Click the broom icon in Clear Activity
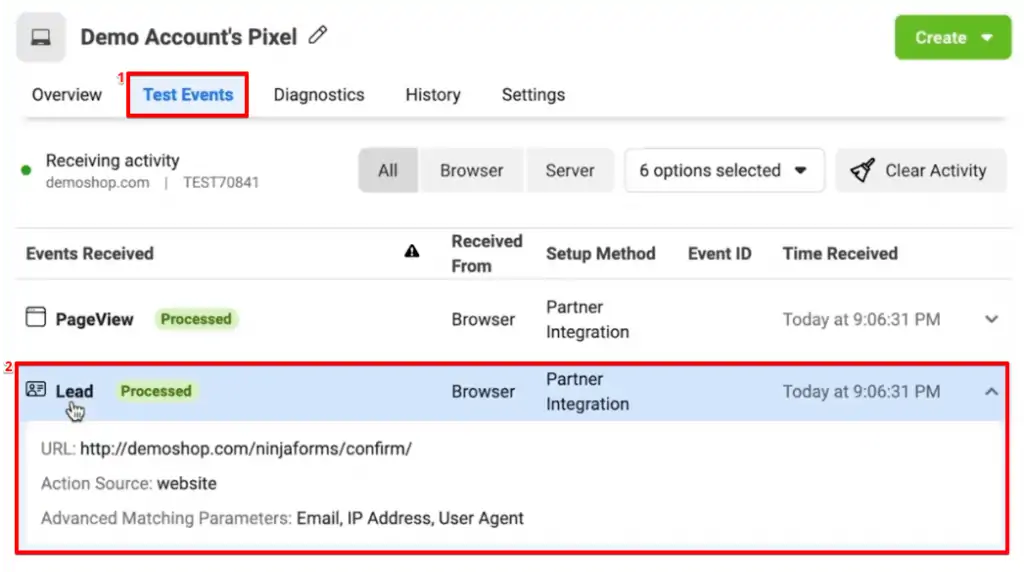Screen dimensions: 1024x572 [x=862, y=170]
